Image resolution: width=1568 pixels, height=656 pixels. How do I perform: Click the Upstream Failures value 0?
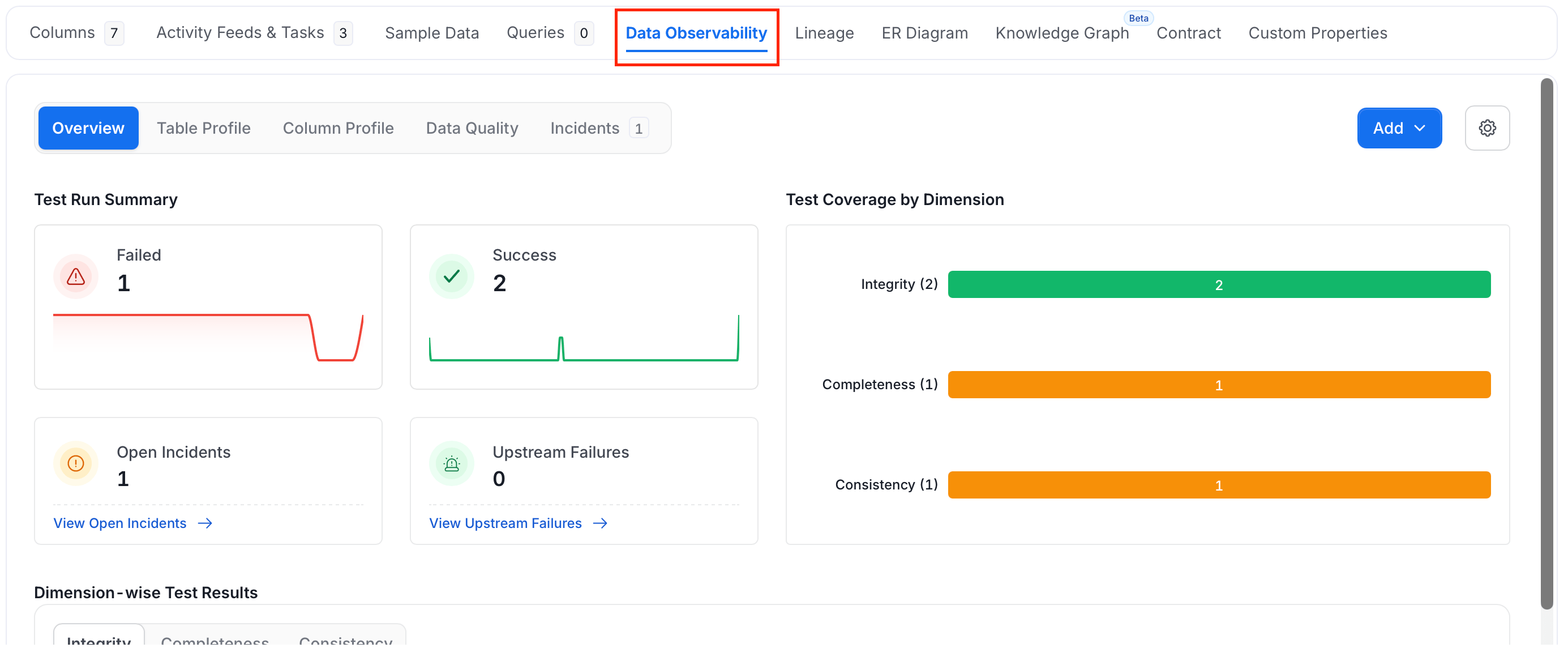click(x=499, y=479)
